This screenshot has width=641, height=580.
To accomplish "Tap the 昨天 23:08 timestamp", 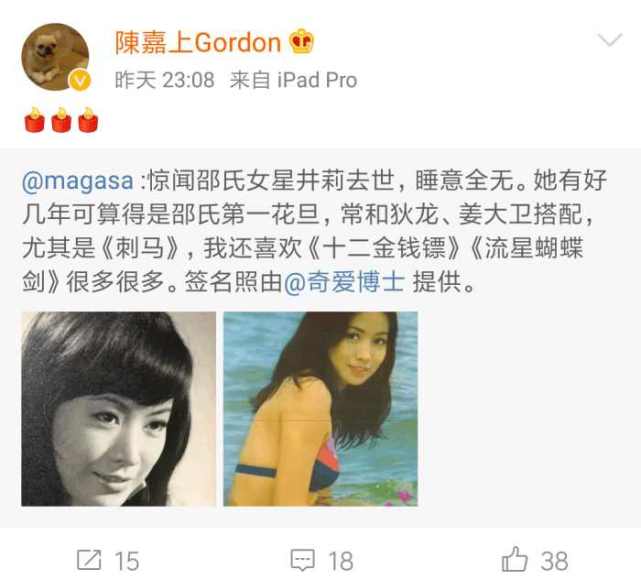I will (164, 80).
